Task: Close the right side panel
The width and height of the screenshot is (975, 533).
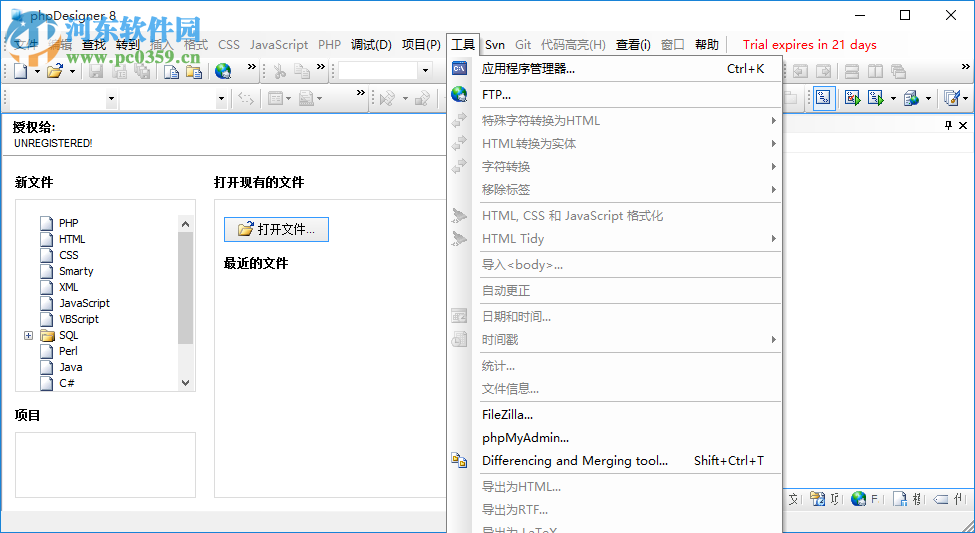Action: click(x=963, y=125)
